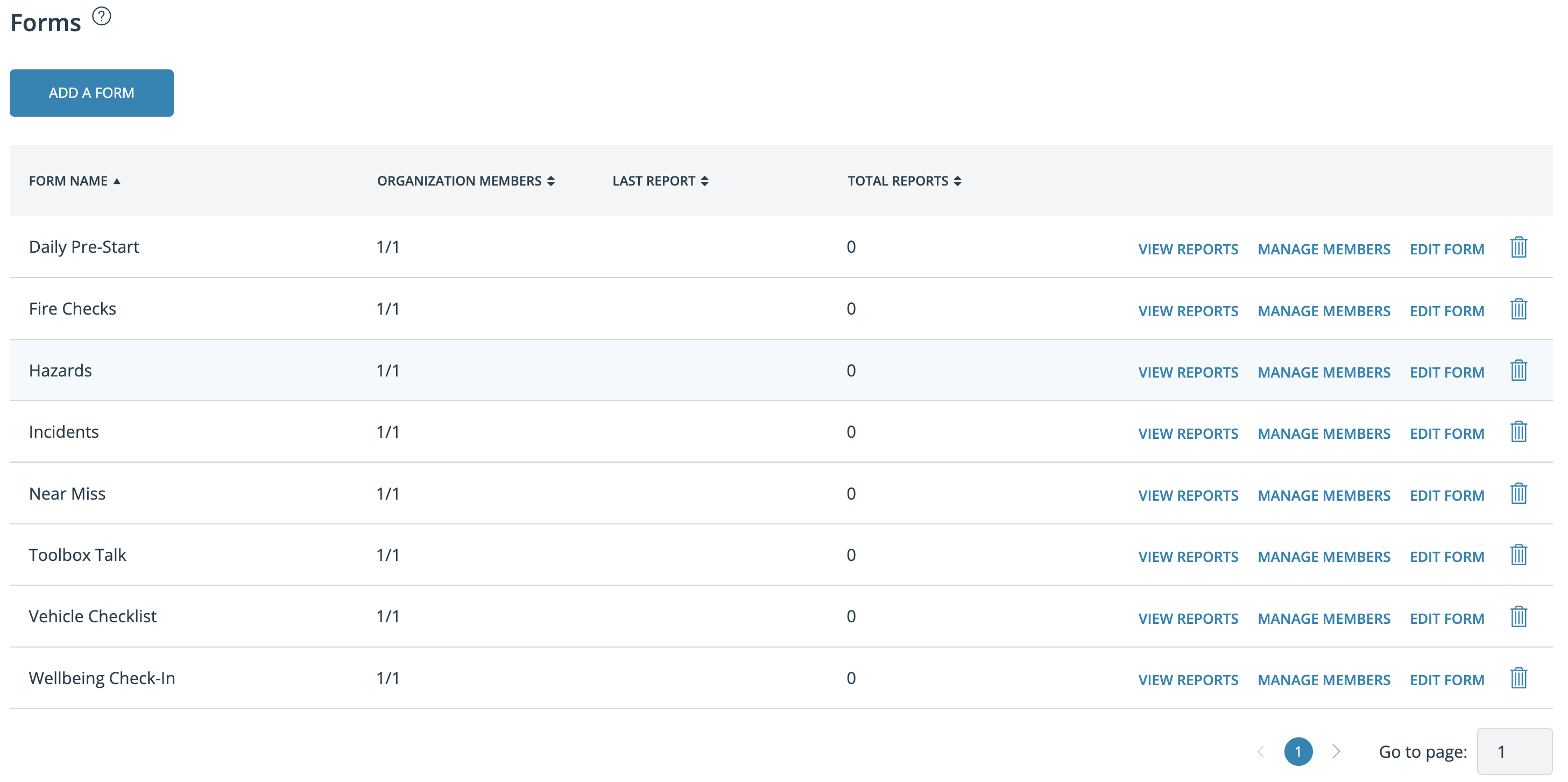The height and width of the screenshot is (782, 1568).
Task: View reports for Near Miss
Action: [1188, 495]
